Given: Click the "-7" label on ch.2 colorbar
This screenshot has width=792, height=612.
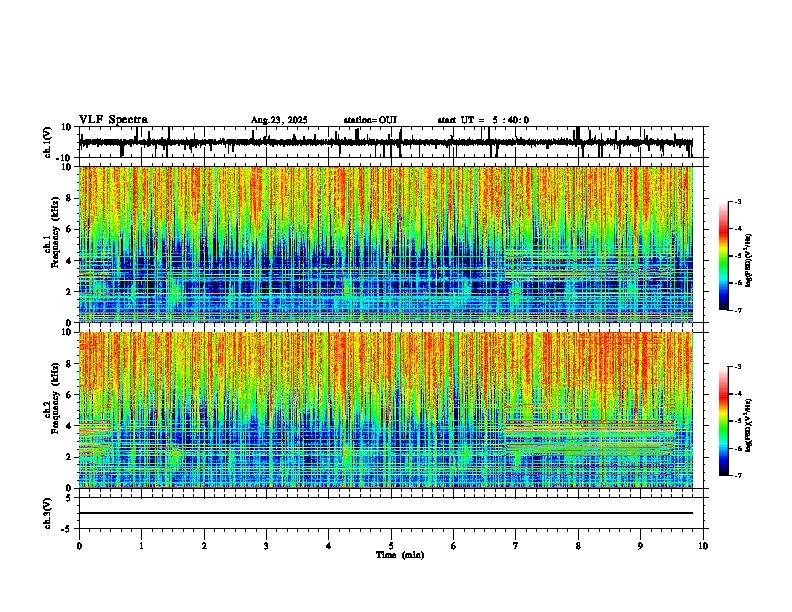Looking at the screenshot, I should click(738, 475).
